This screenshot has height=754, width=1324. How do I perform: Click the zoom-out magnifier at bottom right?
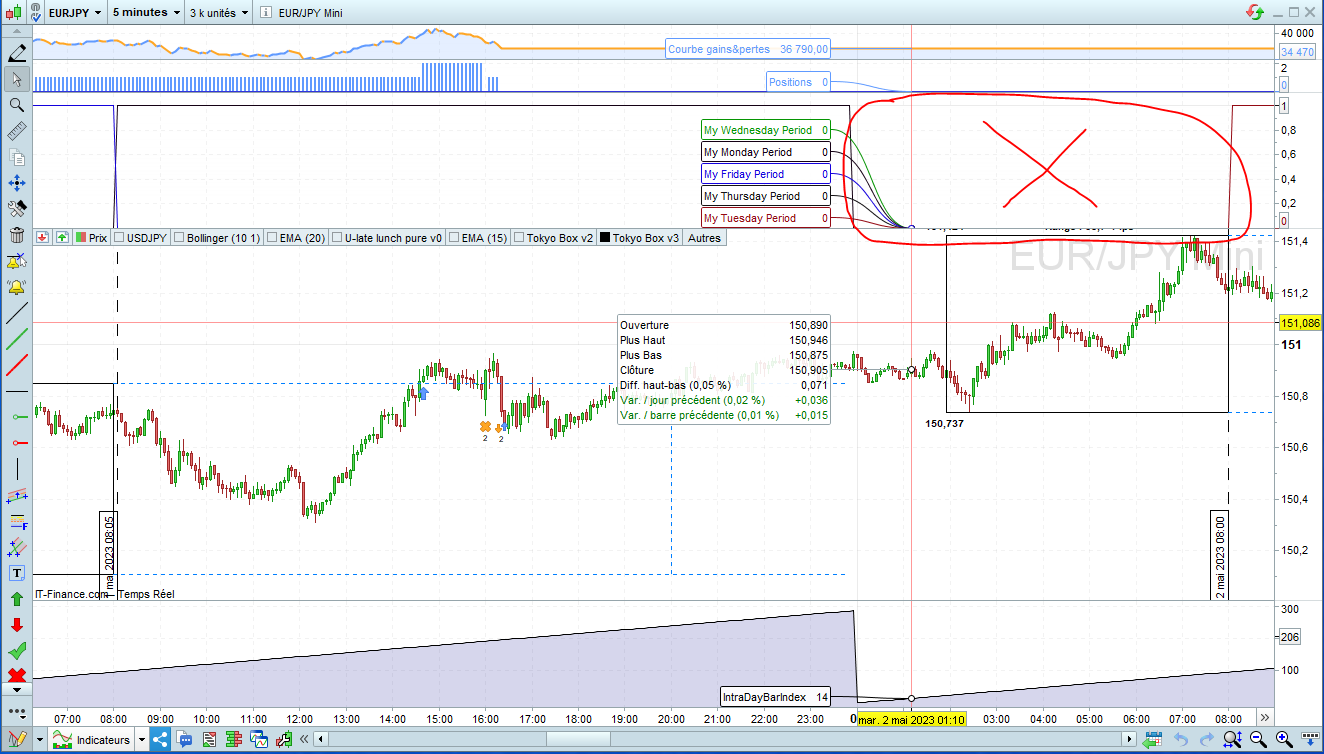1258,740
